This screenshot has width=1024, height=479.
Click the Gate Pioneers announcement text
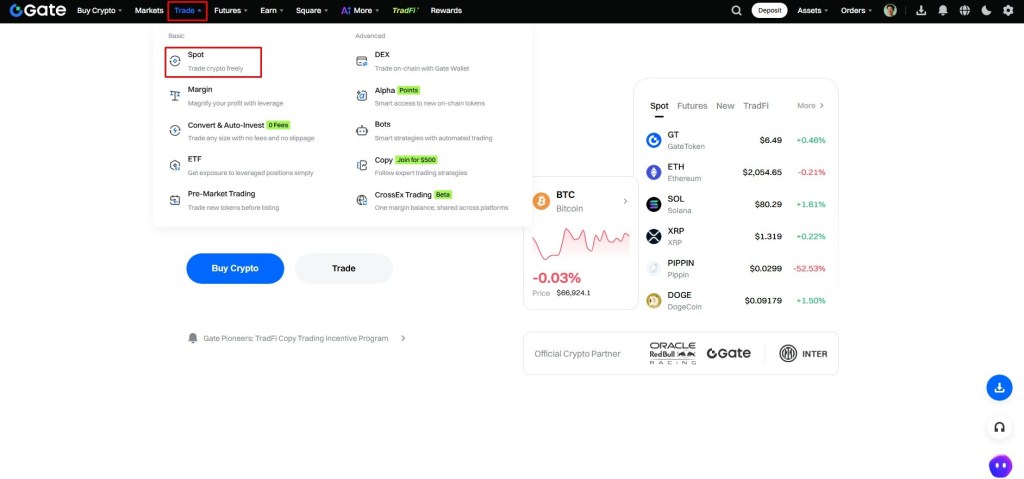tap(296, 339)
